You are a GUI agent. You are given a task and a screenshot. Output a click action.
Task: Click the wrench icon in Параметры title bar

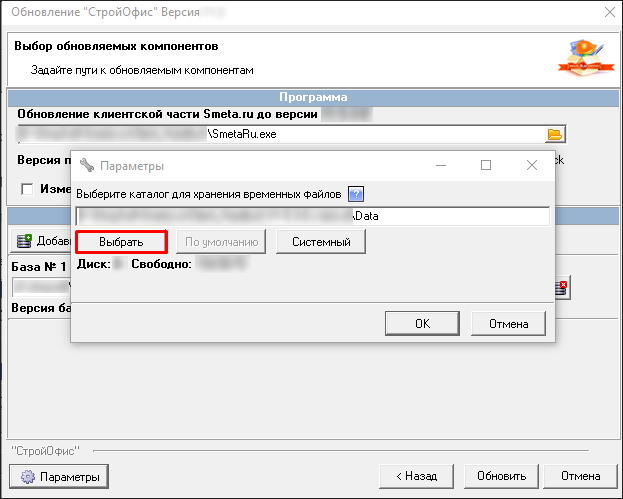[86, 166]
